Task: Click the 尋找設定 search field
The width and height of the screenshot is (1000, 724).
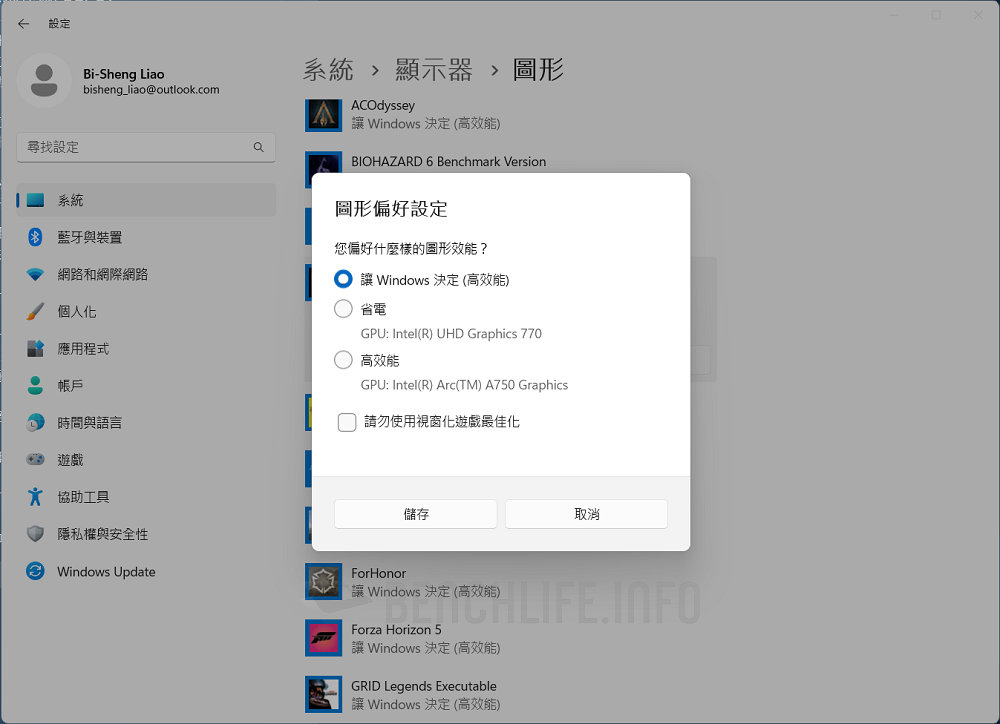Action: (x=135, y=147)
